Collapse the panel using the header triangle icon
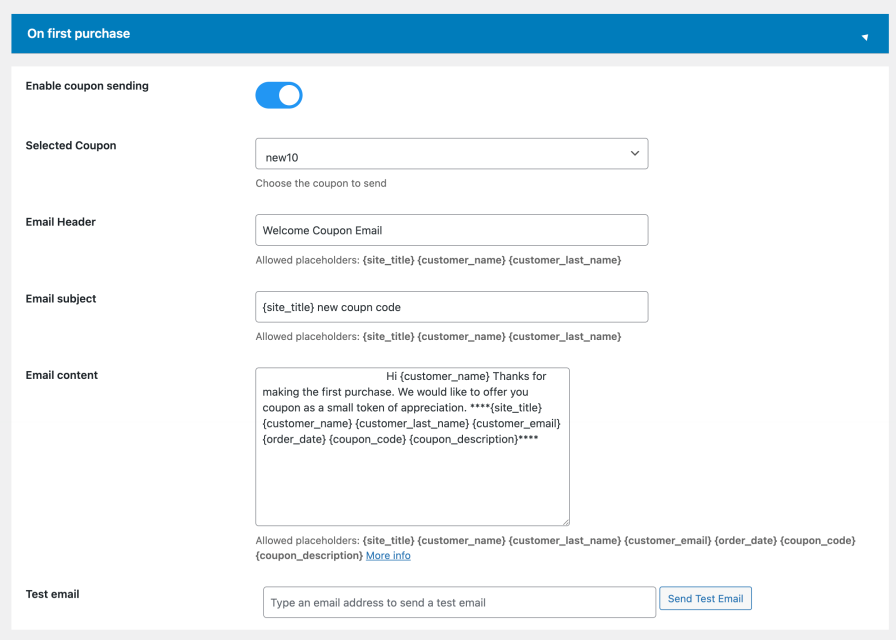The image size is (896, 640). pos(865,37)
